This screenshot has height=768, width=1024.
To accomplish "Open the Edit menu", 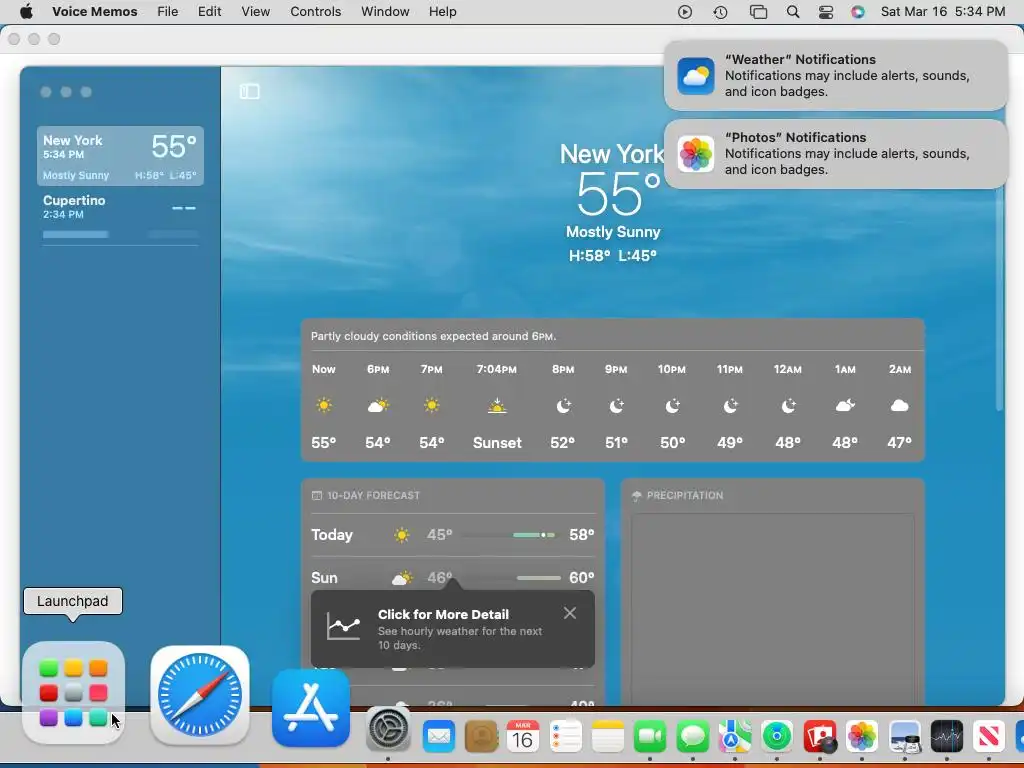I will coord(209,11).
